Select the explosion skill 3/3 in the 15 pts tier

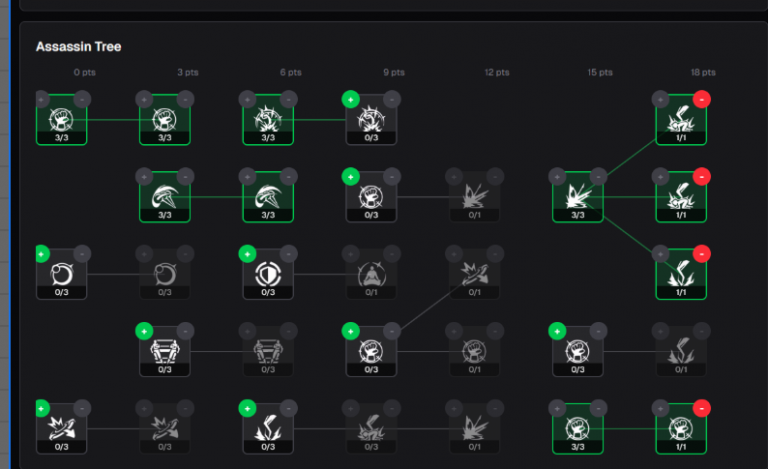point(578,197)
